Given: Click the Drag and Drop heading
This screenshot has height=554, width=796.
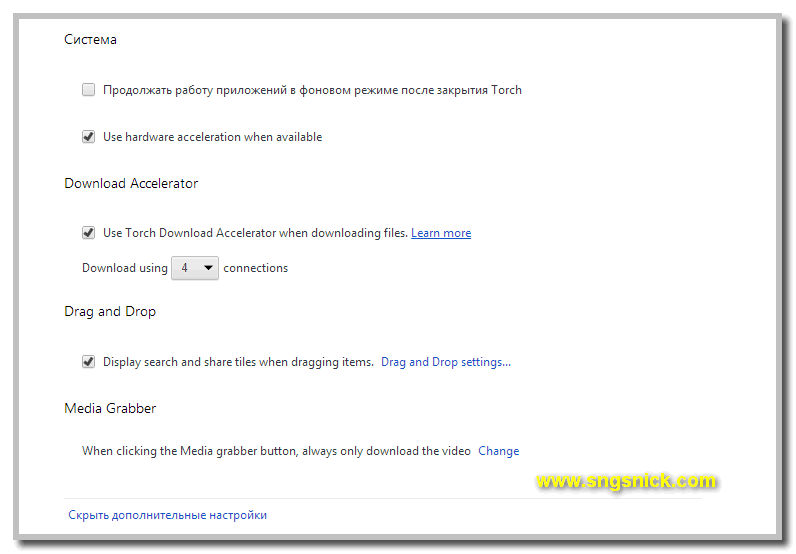Looking at the screenshot, I should pos(110,311).
